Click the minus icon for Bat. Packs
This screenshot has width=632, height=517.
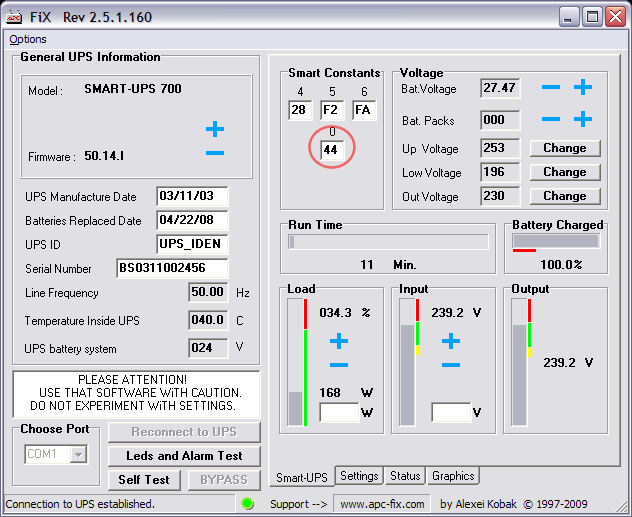pos(551,119)
